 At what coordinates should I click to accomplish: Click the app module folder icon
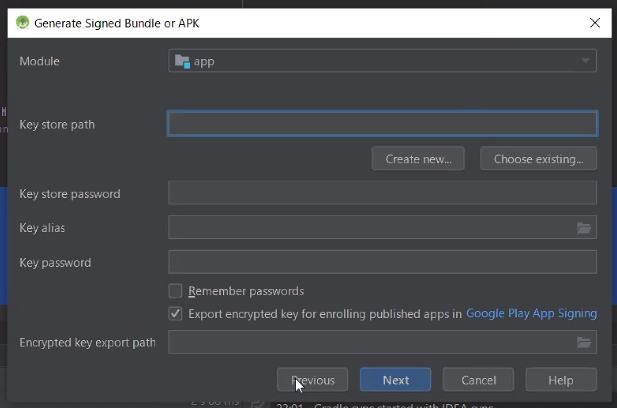coord(182,61)
